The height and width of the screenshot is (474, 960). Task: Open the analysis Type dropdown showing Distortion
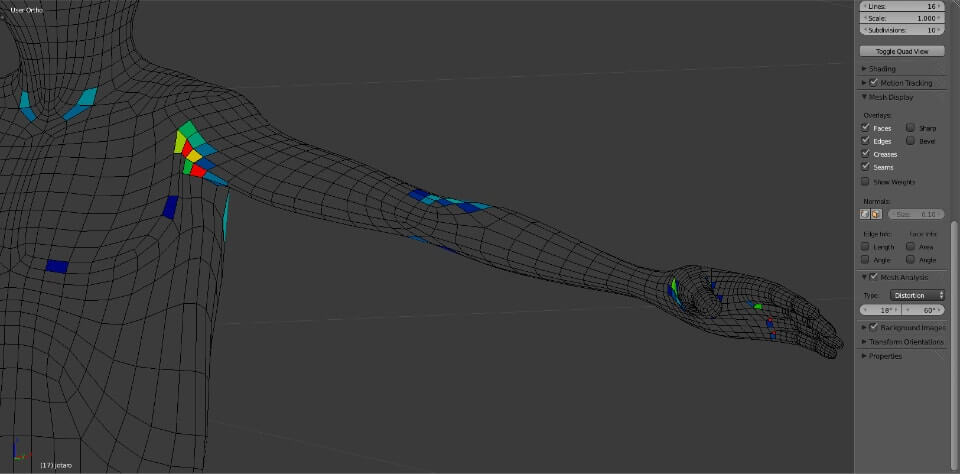click(x=917, y=295)
